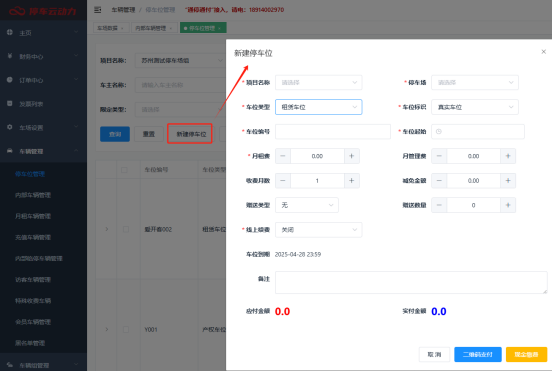Image resolution: width=553 pixels, height=371 pixels.
Task: Tick the checkbox for row Y001
Action: pos(126,330)
